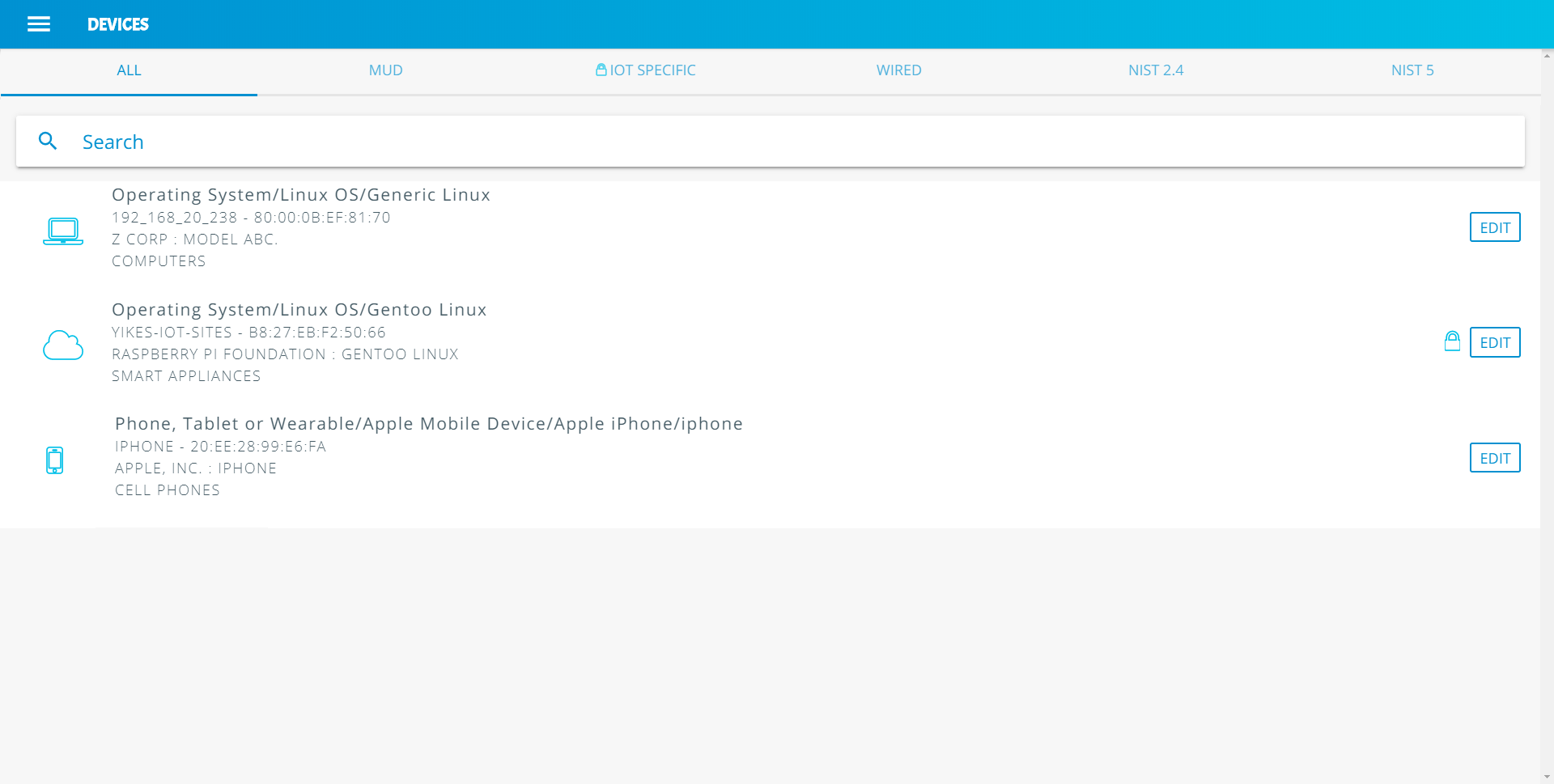Open the IOT SPECIFIC tab

(645, 70)
